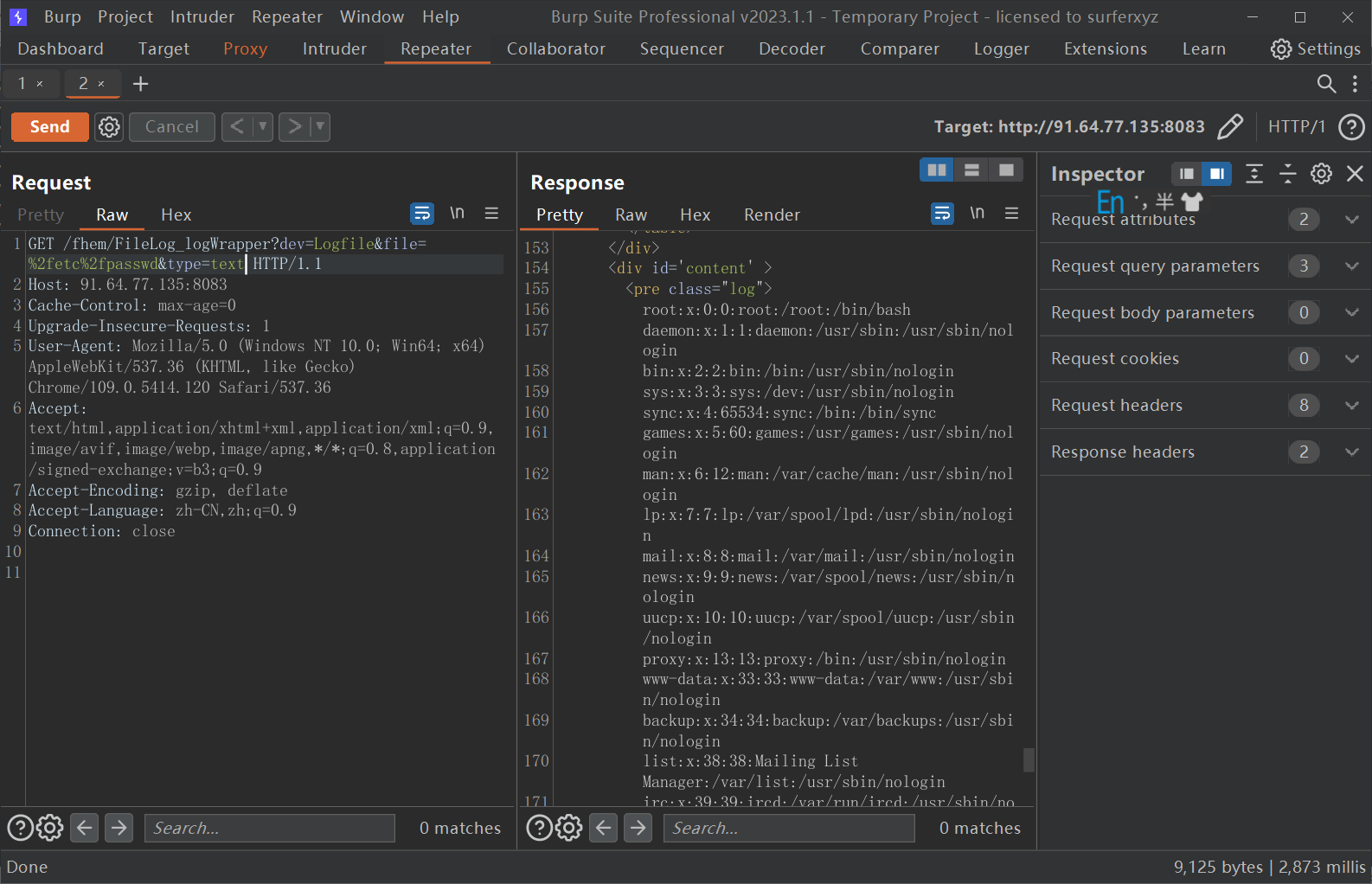Select Response Raw view tab
The width and height of the screenshot is (1372, 884).
click(632, 215)
